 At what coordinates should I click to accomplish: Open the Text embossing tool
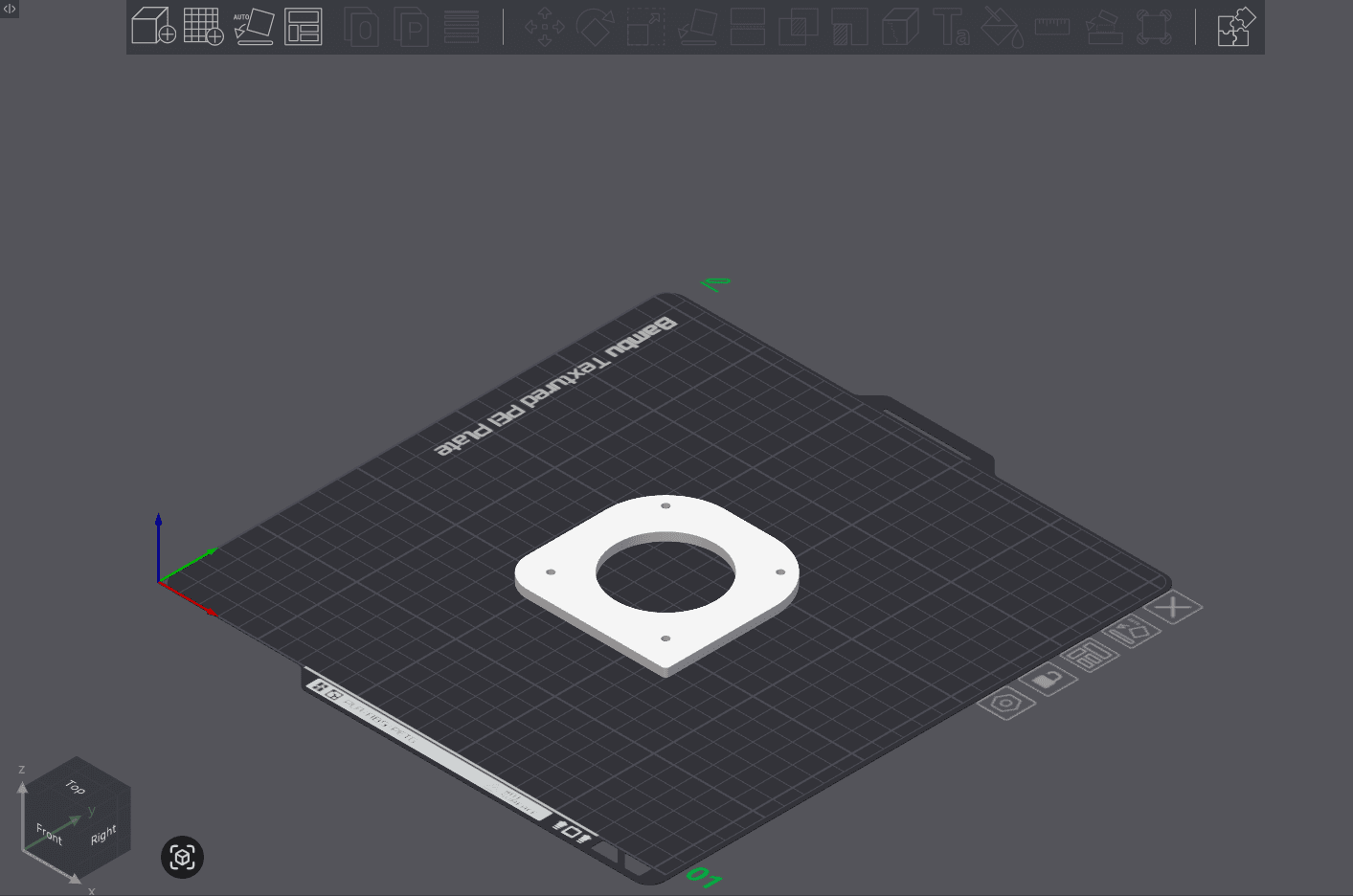coord(952,27)
